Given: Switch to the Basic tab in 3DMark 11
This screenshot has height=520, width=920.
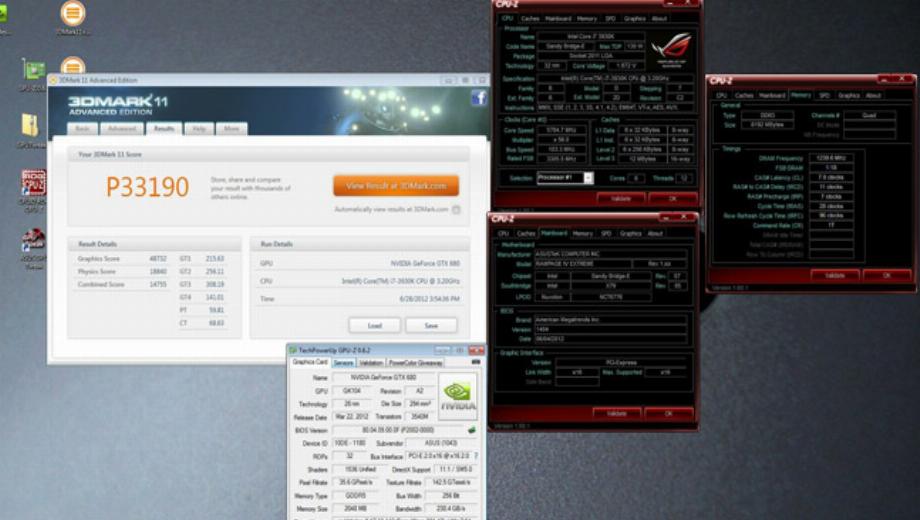Looking at the screenshot, I should [82, 129].
